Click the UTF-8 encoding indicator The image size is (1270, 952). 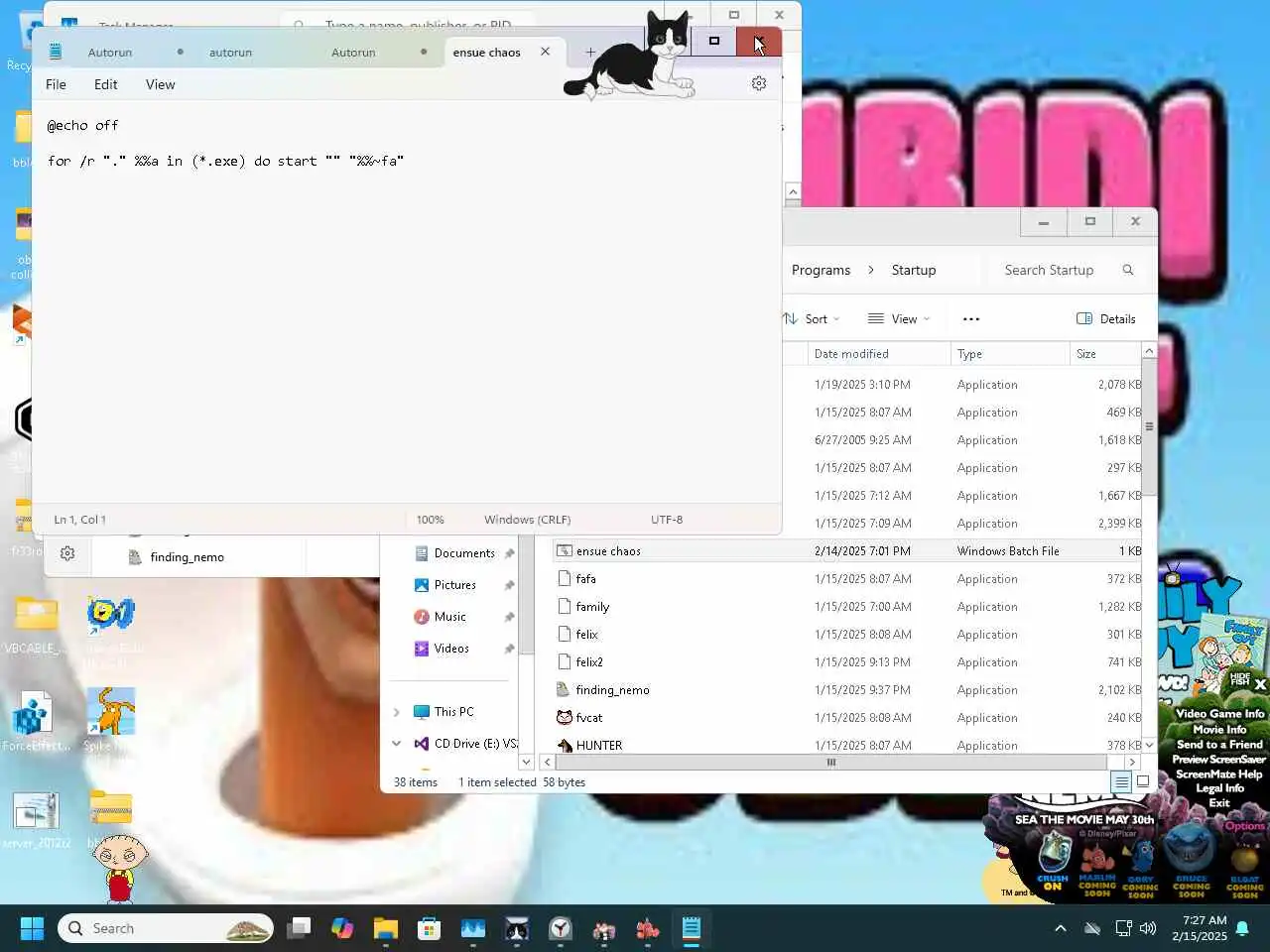(667, 520)
